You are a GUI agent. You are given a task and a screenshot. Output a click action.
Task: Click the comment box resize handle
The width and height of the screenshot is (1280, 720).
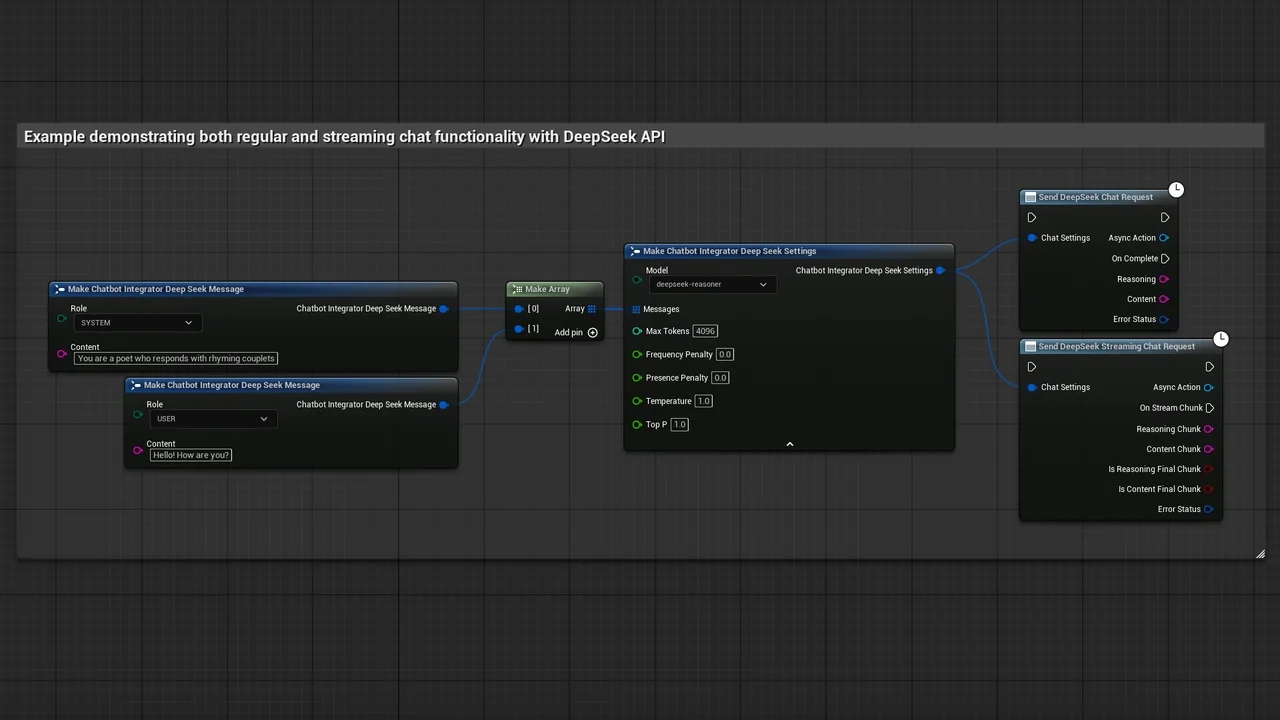point(1260,554)
